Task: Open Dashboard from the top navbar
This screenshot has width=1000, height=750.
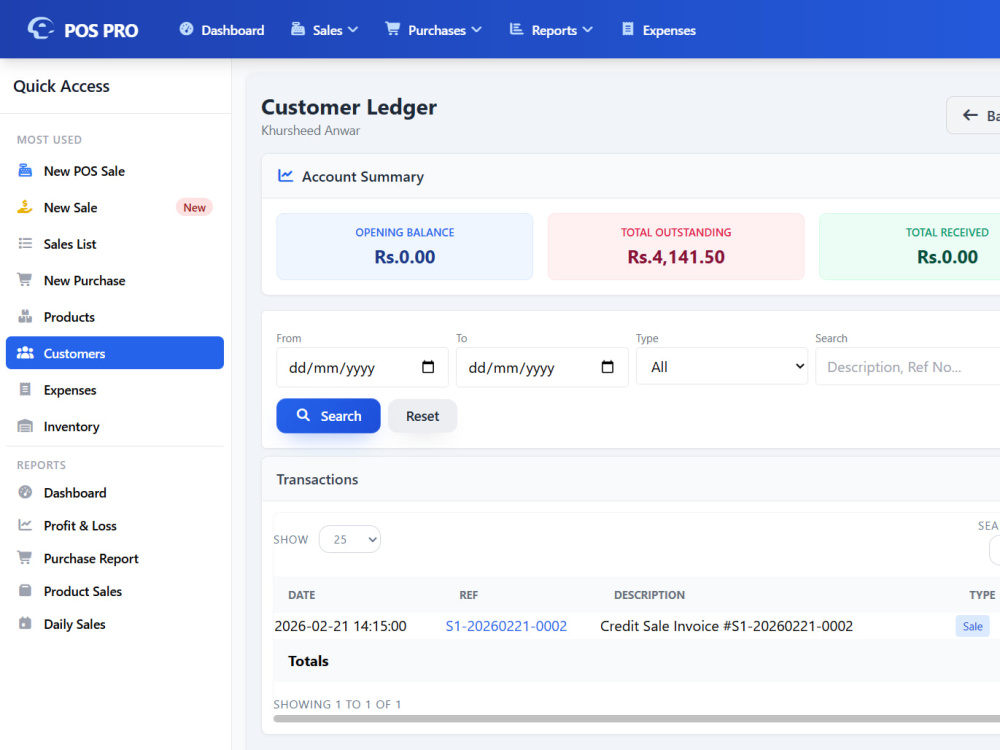Action: pyautogui.click(x=222, y=30)
